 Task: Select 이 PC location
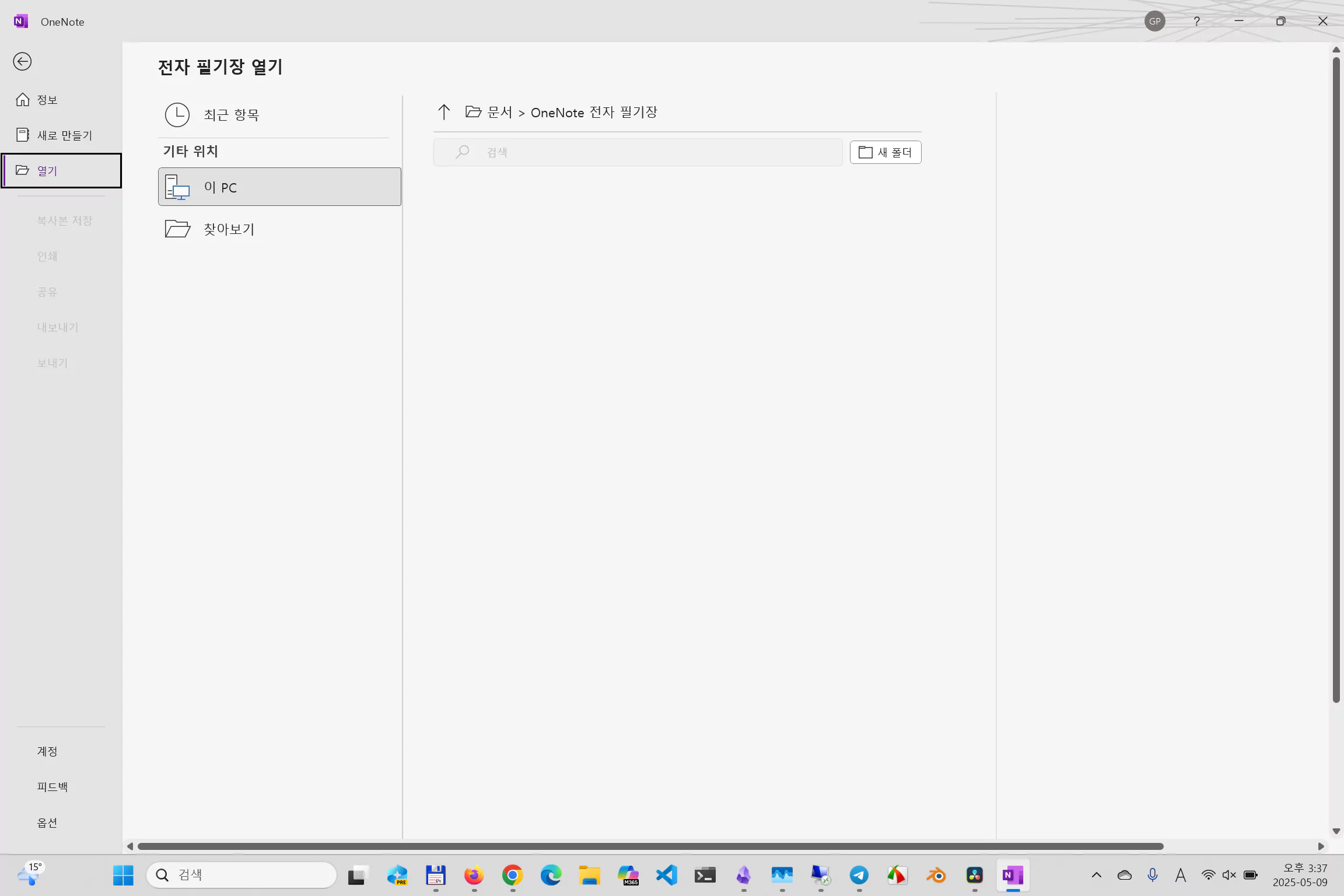(279, 187)
